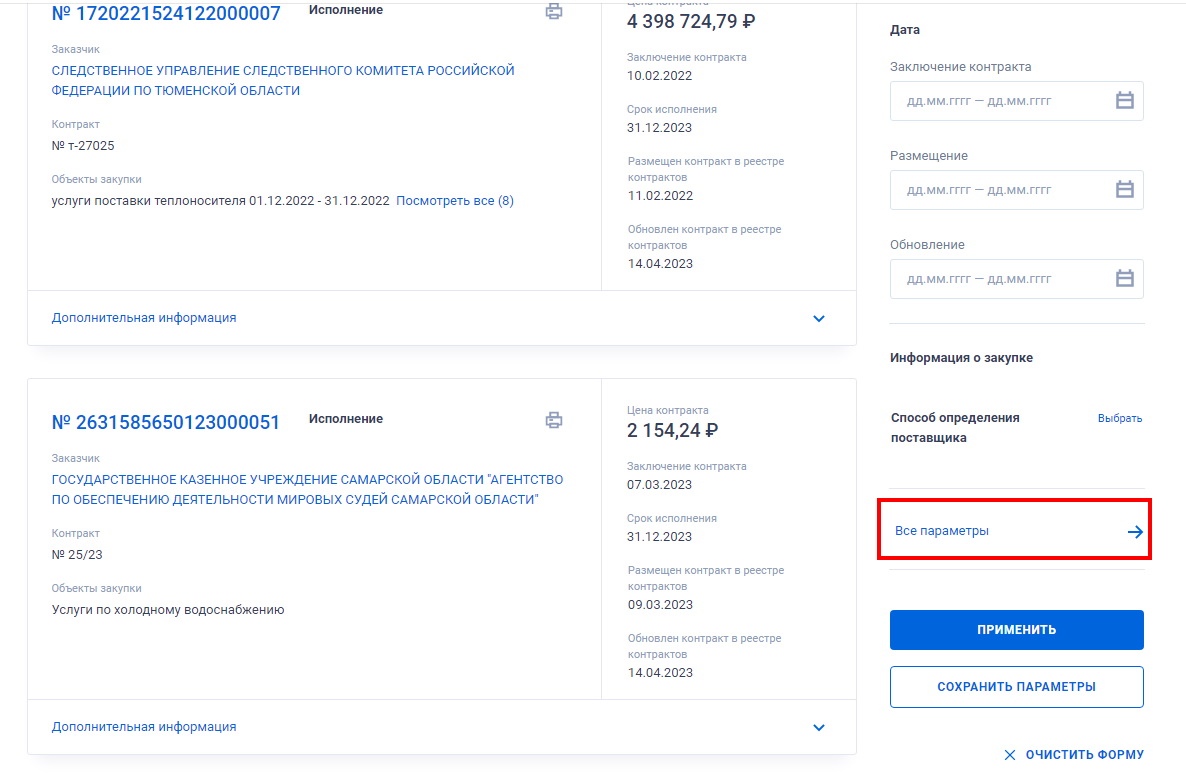This screenshot has height=777, width=1186.
Task: Open calendar for Заключение контракта date
Action: point(1125,101)
